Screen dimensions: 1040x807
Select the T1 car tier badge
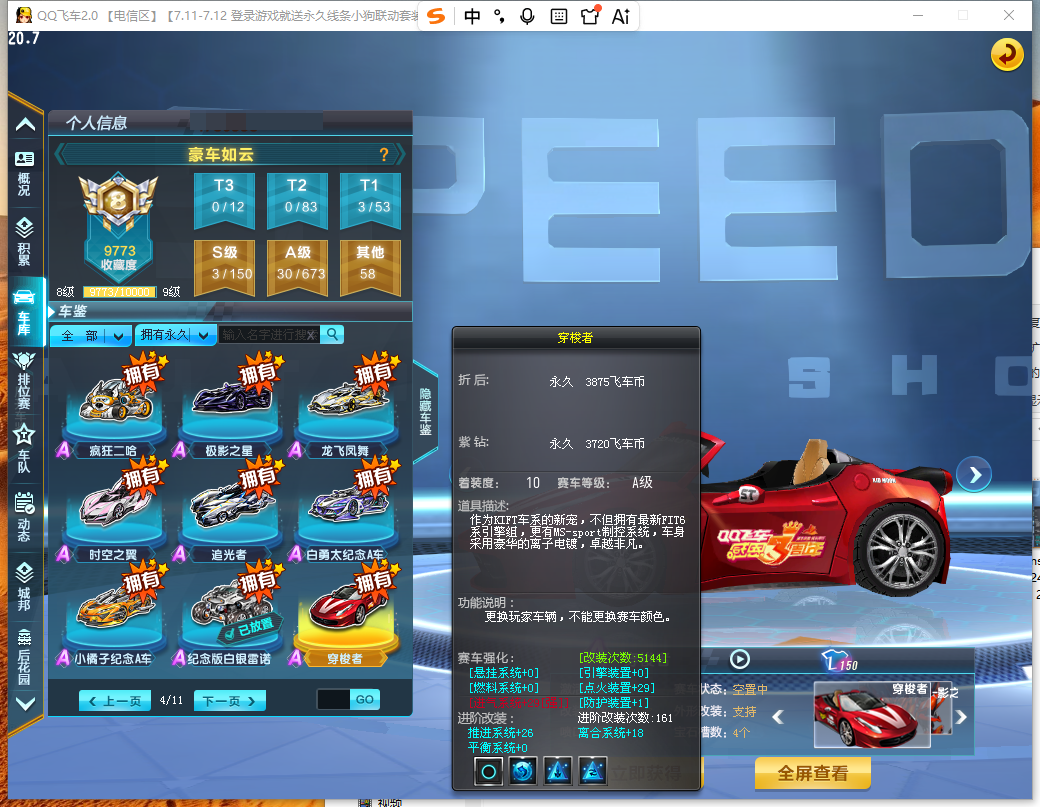pos(370,200)
